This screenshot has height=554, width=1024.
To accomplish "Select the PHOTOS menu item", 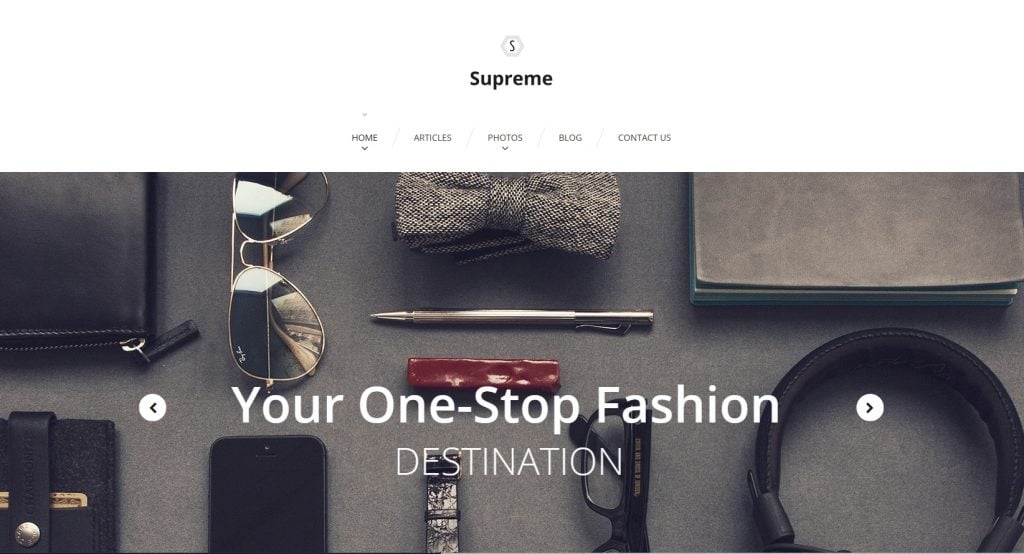I will [505, 137].
